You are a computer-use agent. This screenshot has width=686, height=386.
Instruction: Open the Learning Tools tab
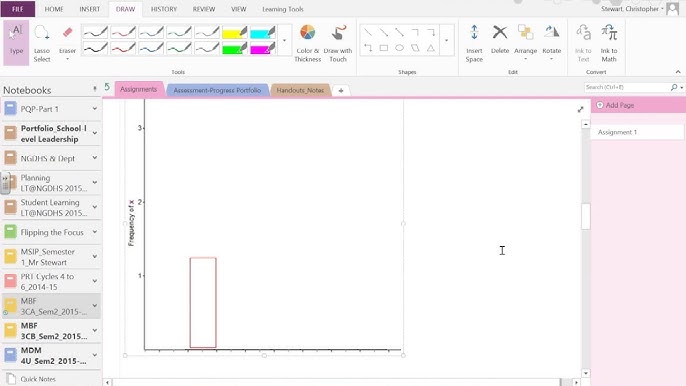coord(283,9)
